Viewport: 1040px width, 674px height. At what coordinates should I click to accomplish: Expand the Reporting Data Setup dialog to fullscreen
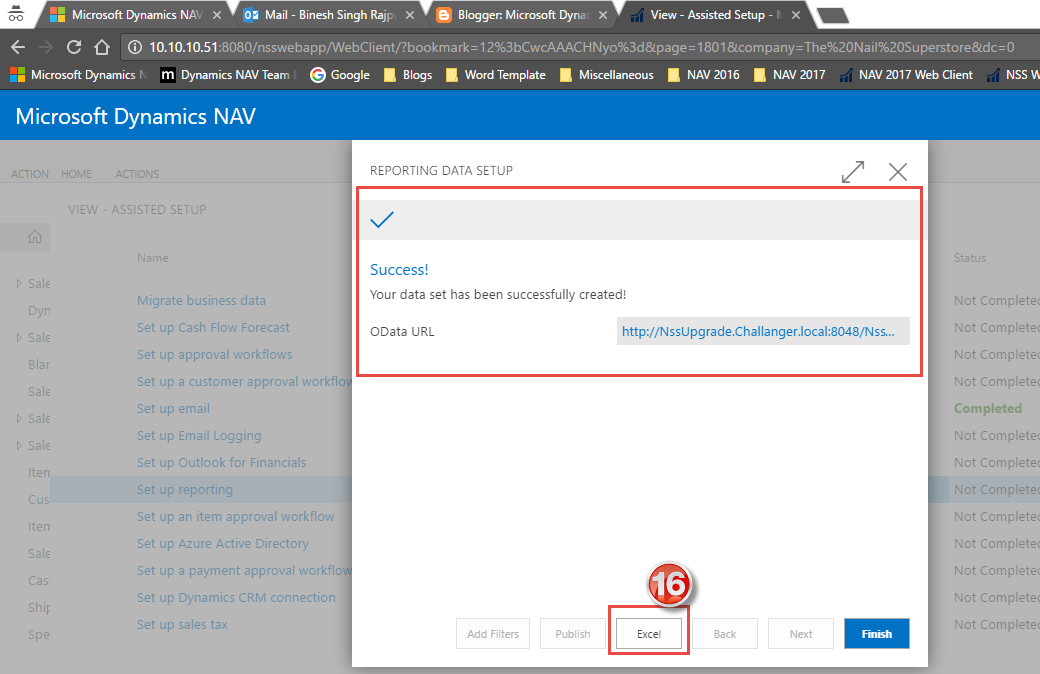pos(852,171)
